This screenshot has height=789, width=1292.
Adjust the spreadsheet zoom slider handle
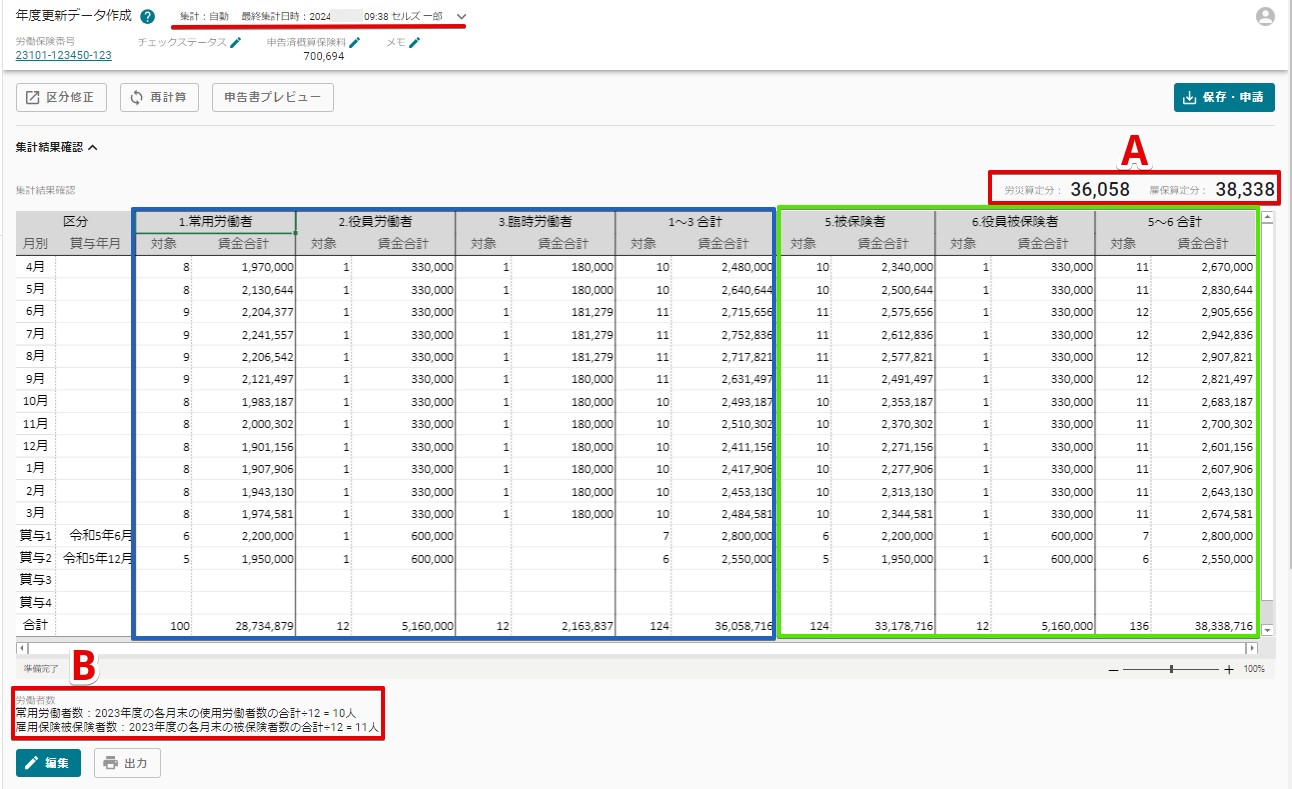(1171, 669)
